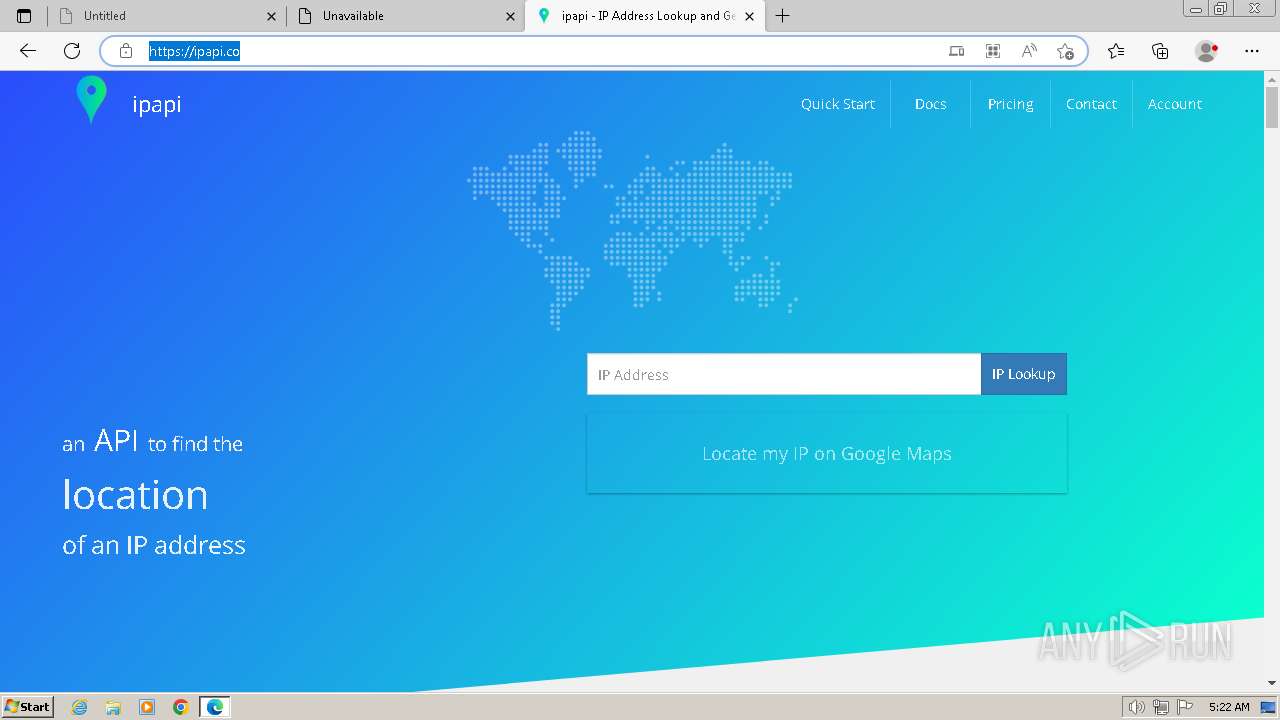Launch Internet Explorer from taskbar

80,707
